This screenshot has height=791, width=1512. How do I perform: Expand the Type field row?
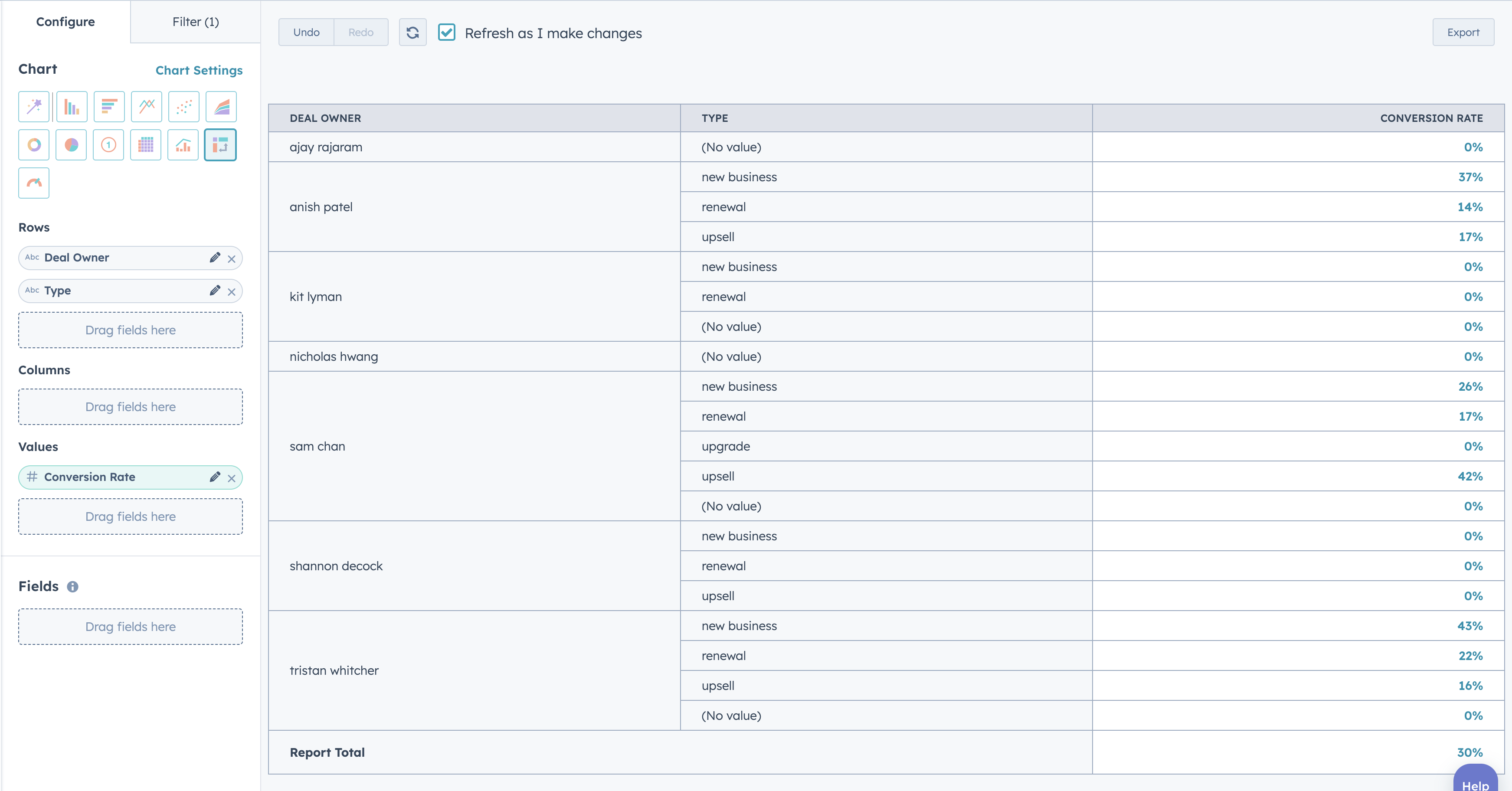coord(212,291)
